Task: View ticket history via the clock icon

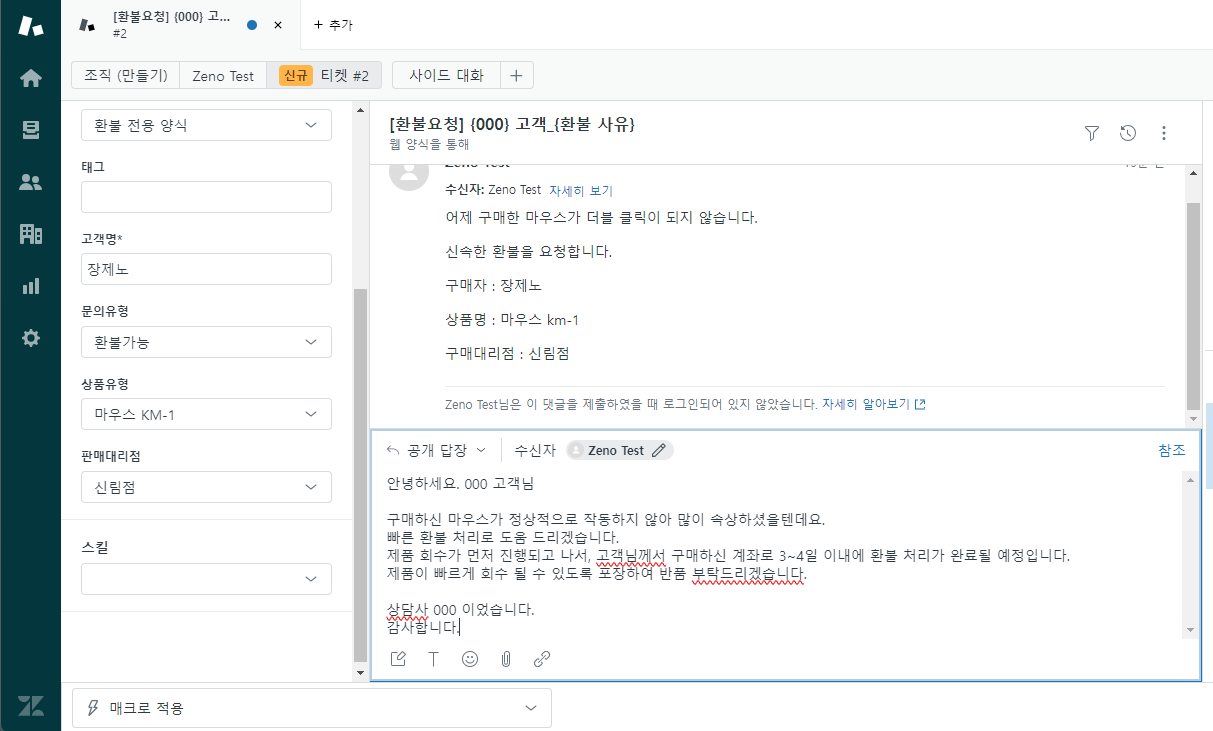Action: (x=1128, y=133)
